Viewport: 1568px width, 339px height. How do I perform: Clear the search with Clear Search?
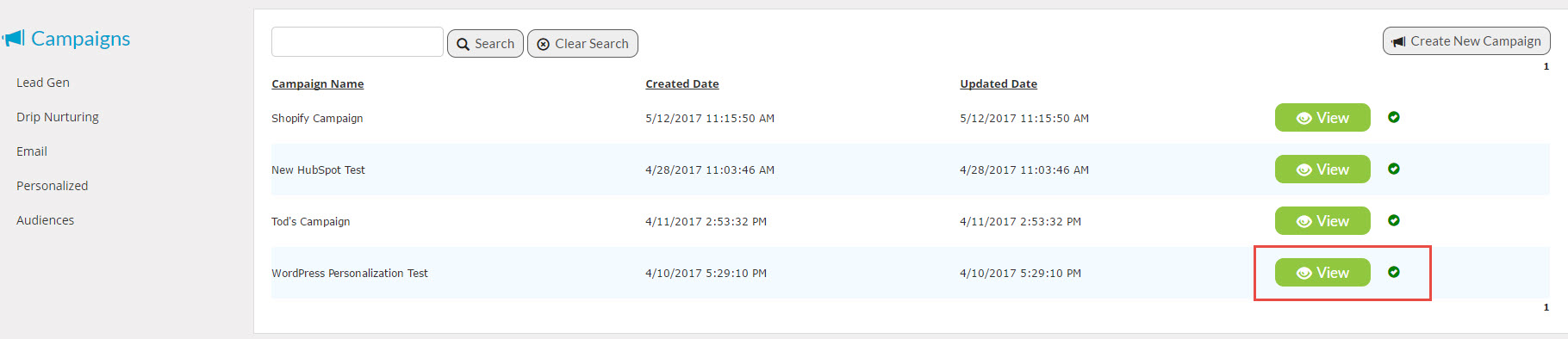click(x=582, y=43)
